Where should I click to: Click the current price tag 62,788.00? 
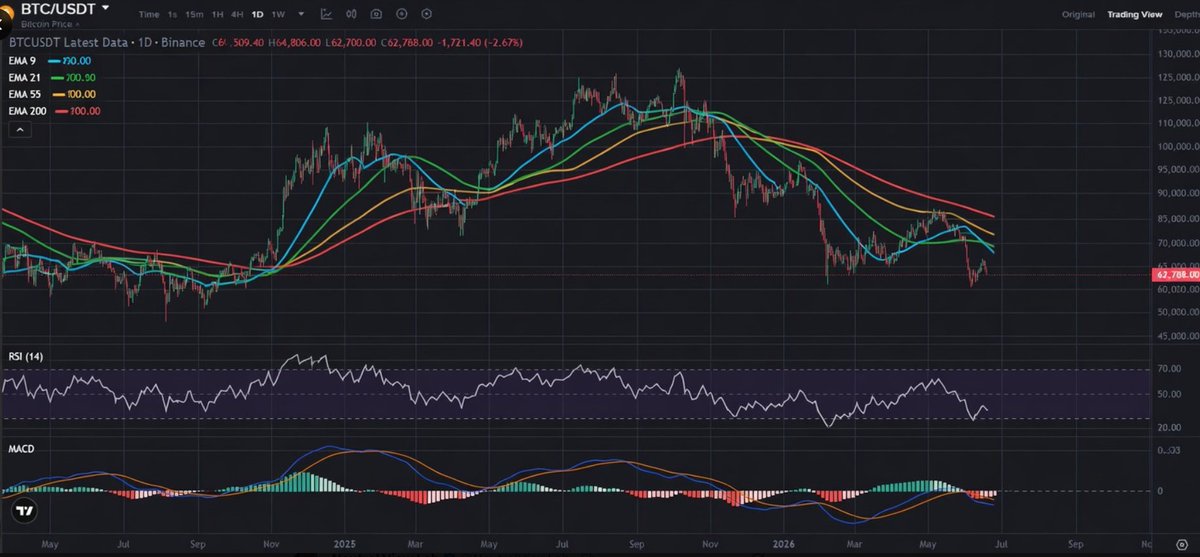1177,274
